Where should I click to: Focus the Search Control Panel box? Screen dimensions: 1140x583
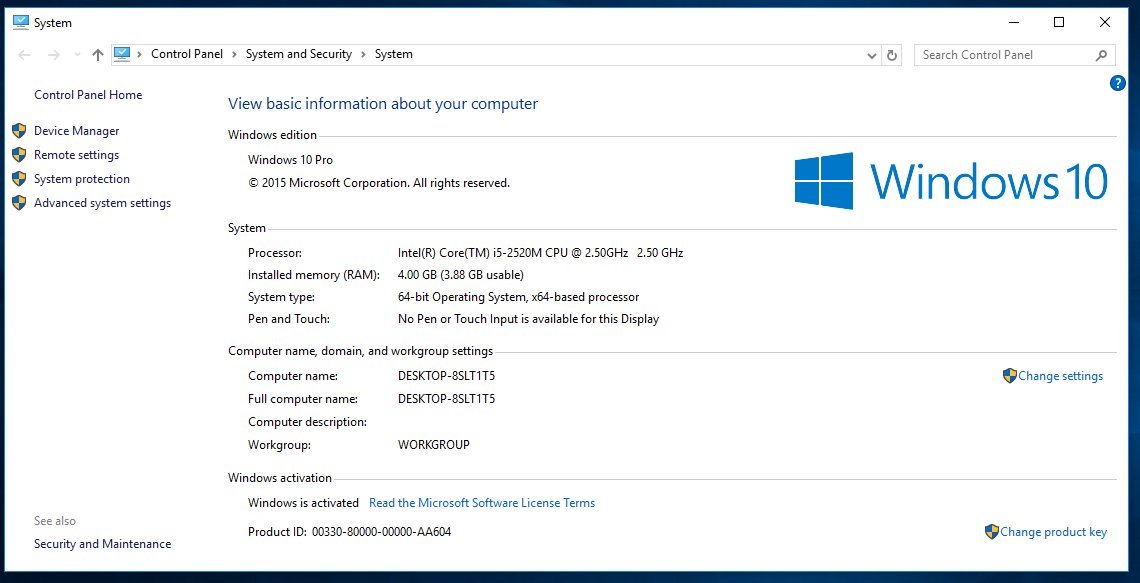[x=1014, y=55]
